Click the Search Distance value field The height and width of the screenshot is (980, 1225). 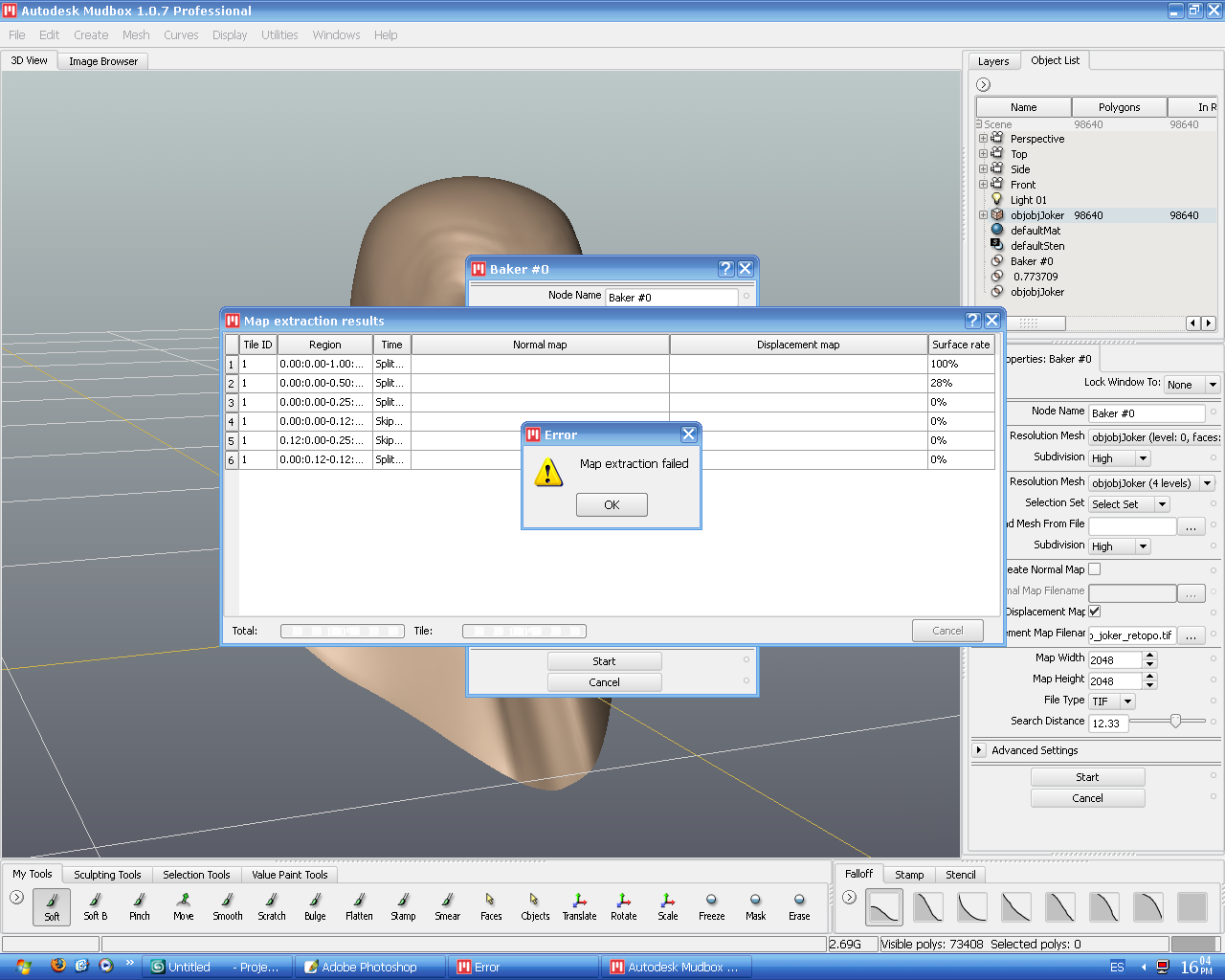(x=1108, y=724)
